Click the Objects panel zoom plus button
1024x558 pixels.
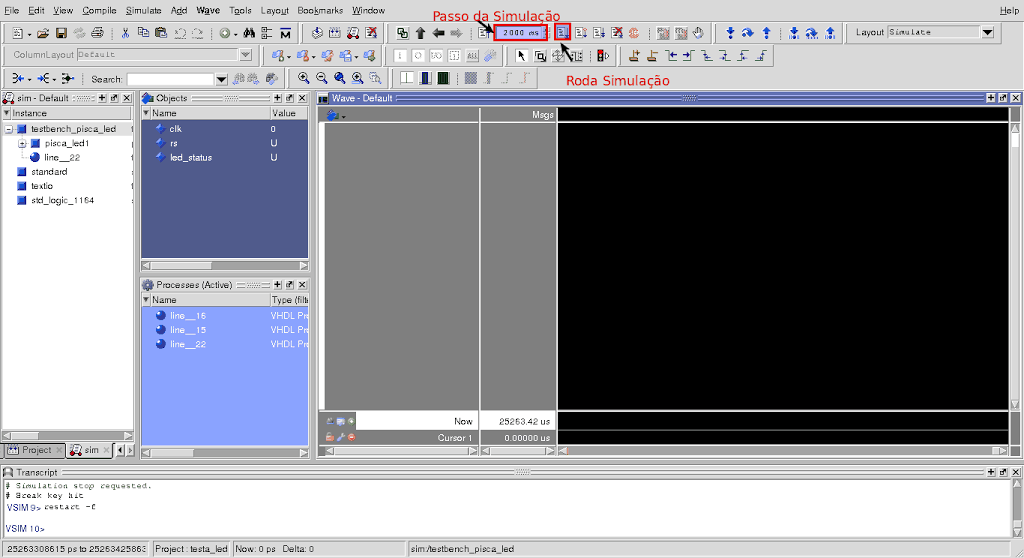[x=278, y=98]
